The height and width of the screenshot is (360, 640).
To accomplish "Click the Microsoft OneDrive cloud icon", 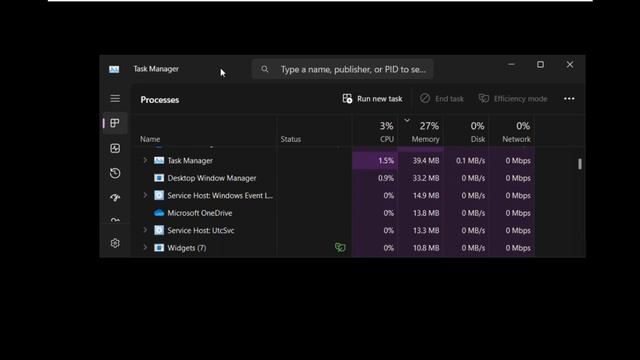I will (x=159, y=213).
